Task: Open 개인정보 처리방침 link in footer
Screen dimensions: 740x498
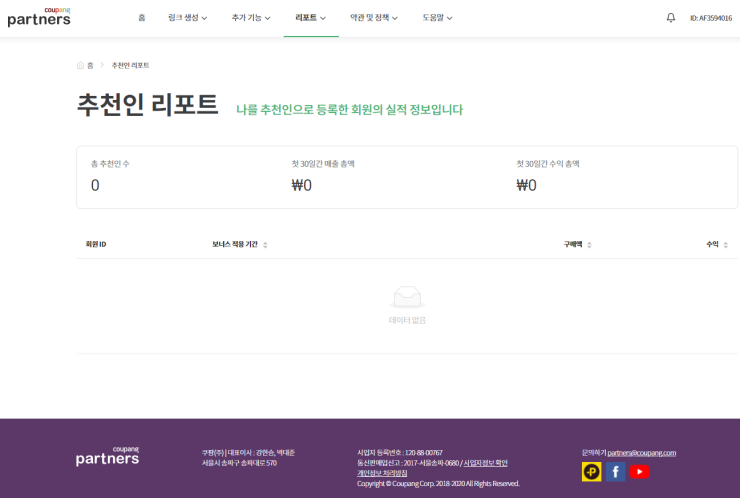Action: (x=382, y=473)
